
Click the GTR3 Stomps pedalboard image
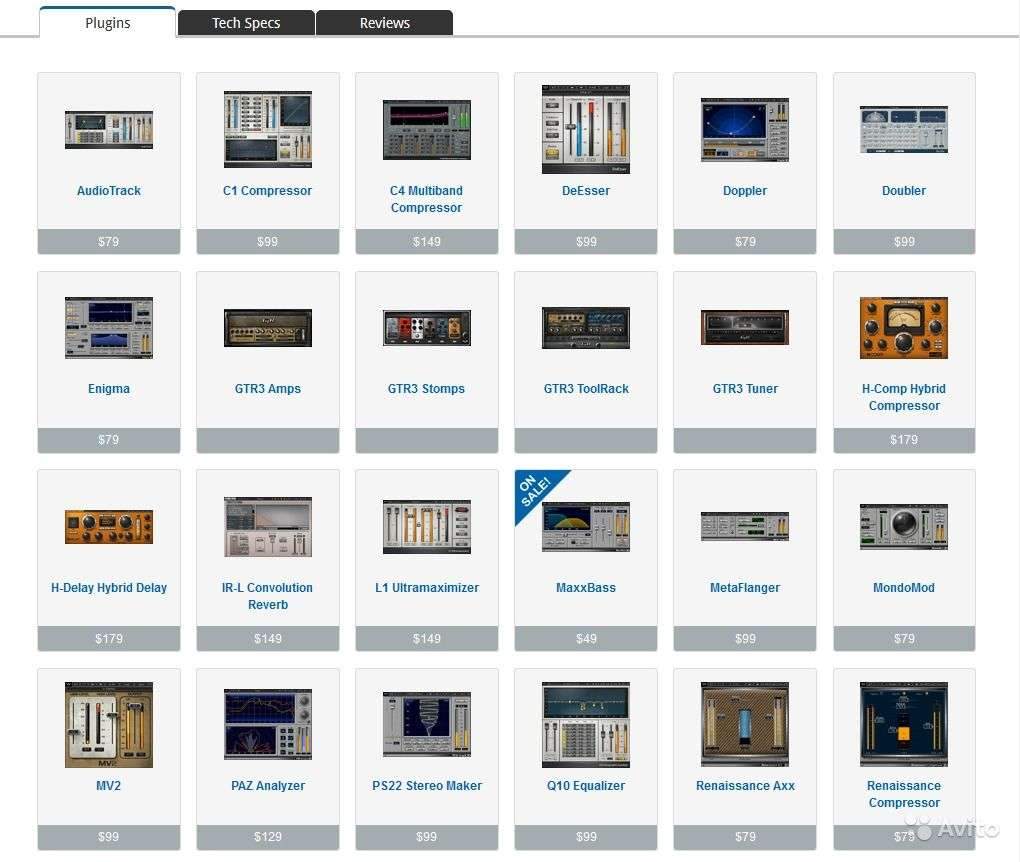427,328
